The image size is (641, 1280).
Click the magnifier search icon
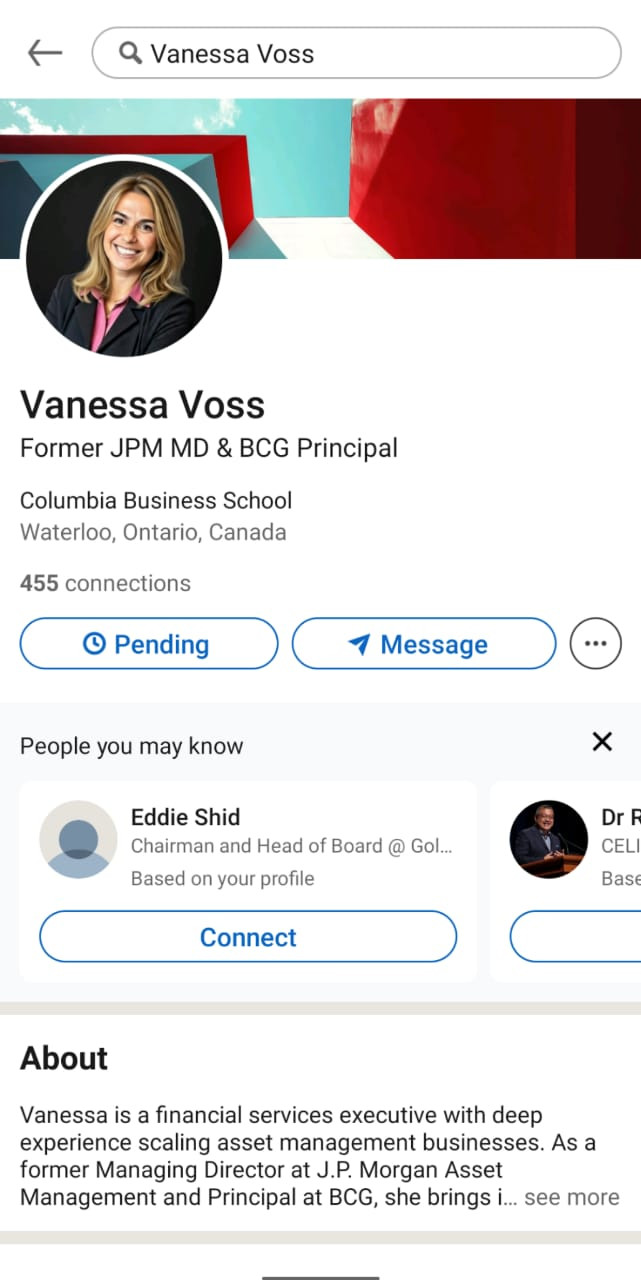[x=130, y=53]
